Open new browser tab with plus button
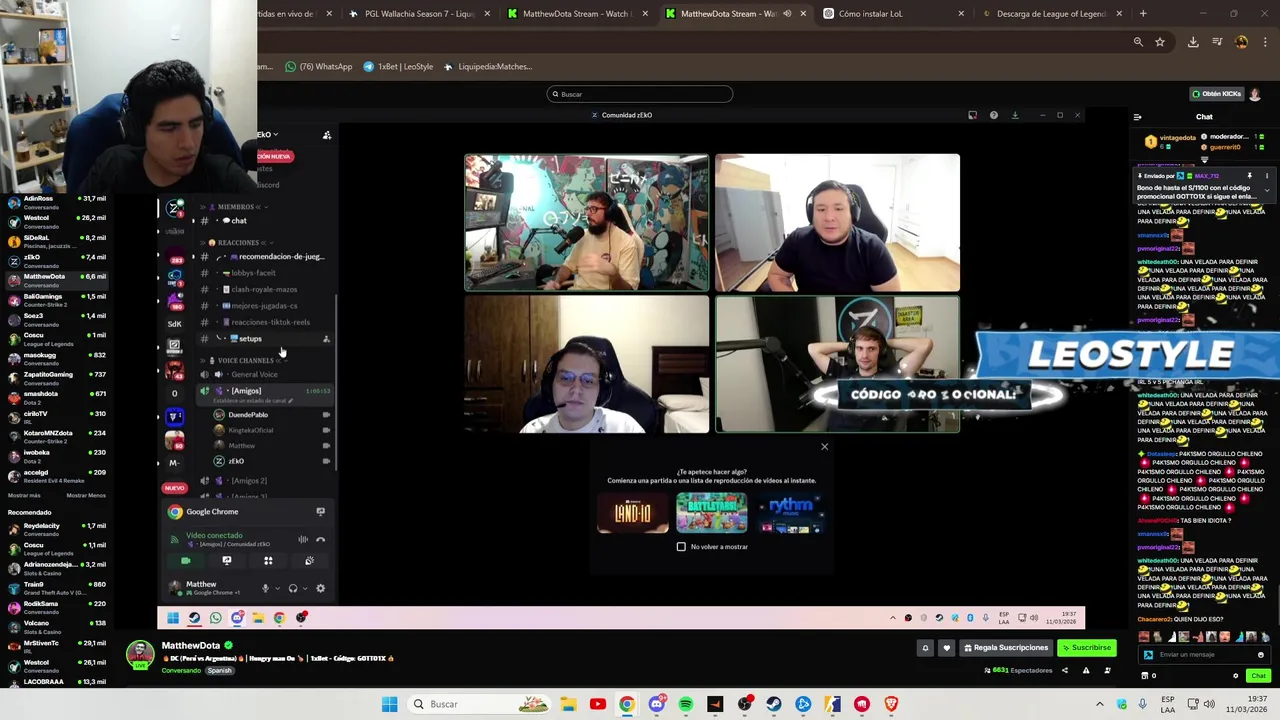This screenshot has width=1280, height=720. coord(1143,14)
